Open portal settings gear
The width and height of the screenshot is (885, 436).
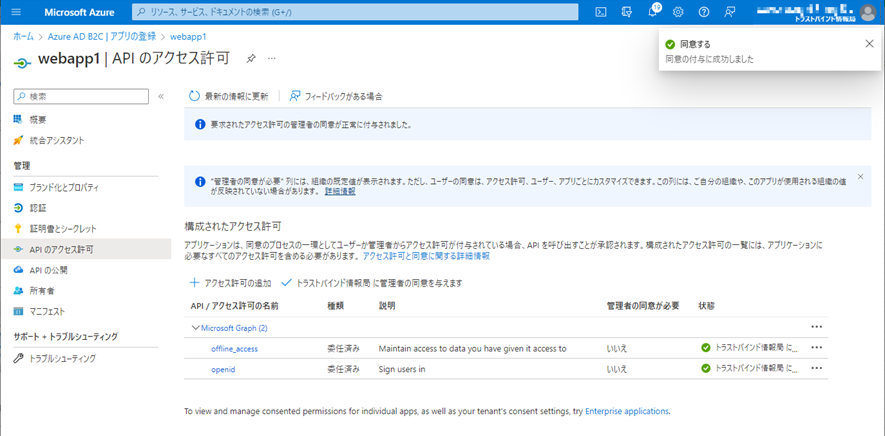[x=679, y=12]
